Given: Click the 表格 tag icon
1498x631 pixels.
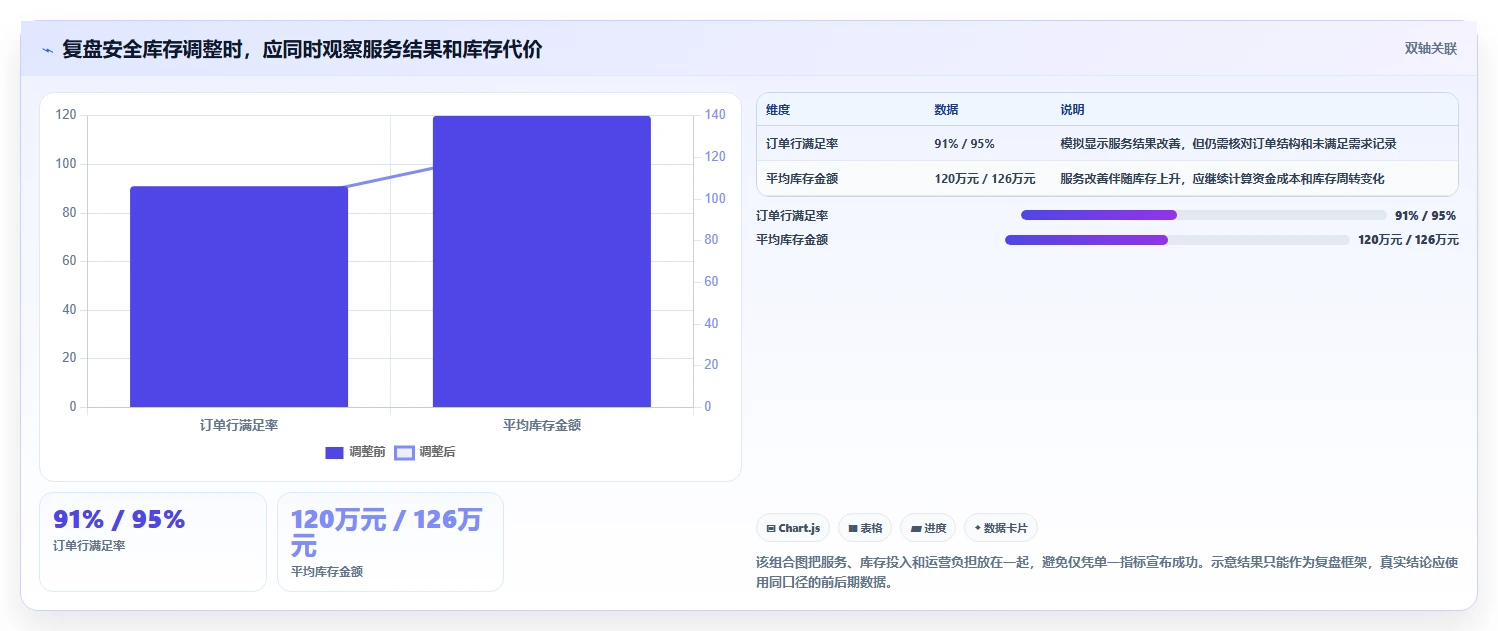Looking at the screenshot, I should point(853,528).
